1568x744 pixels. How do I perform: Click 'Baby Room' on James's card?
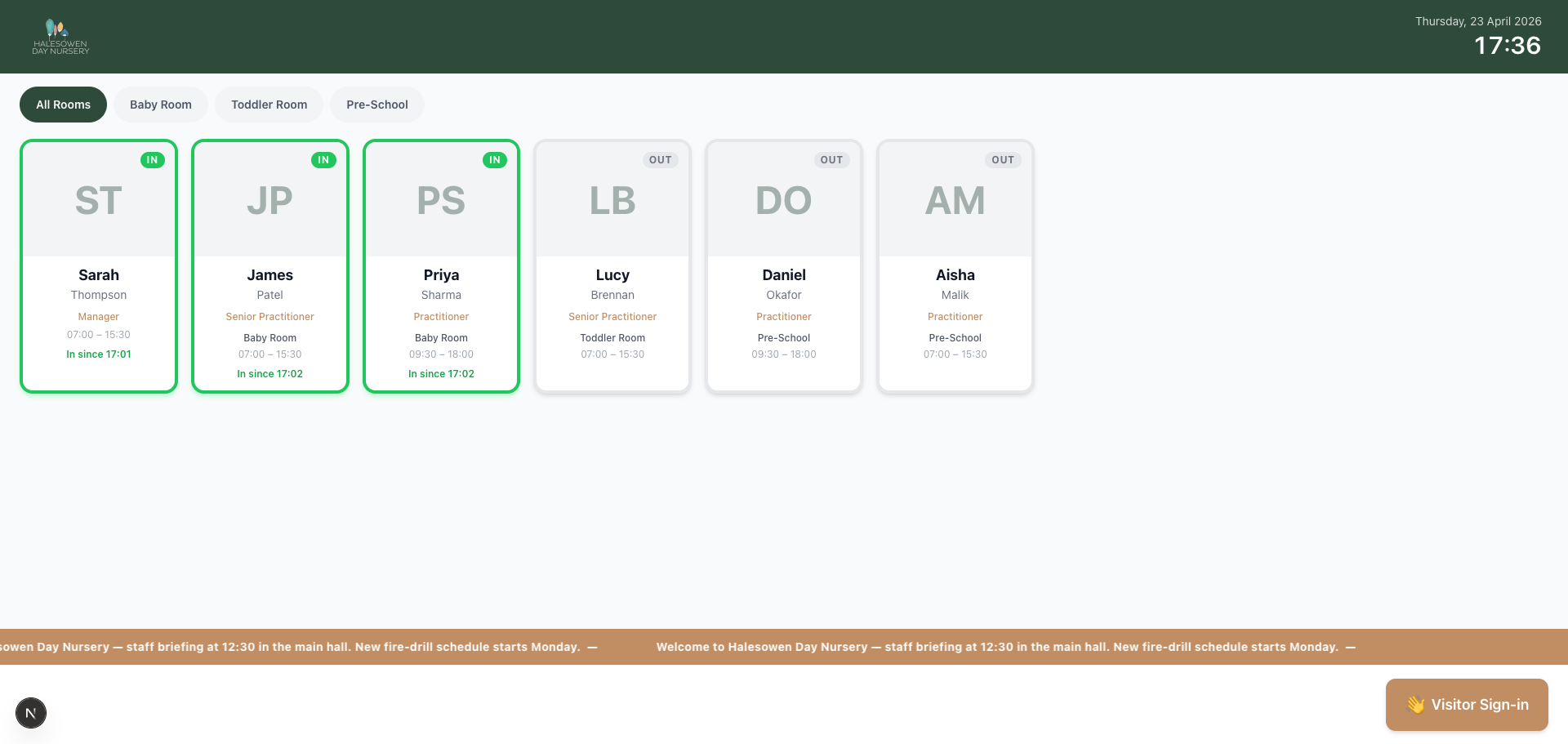[270, 338]
